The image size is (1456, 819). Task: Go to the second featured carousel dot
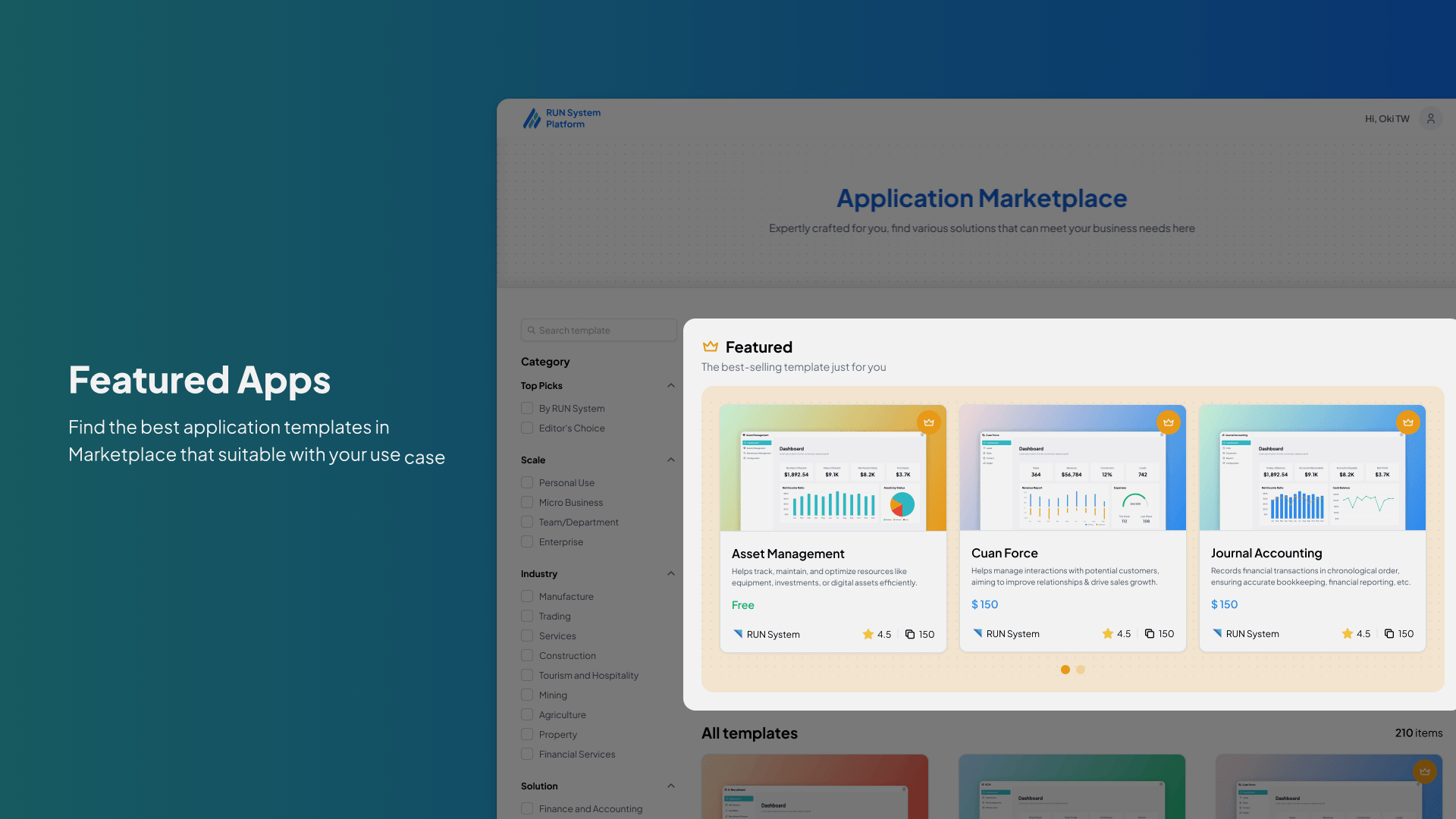click(1081, 670)
